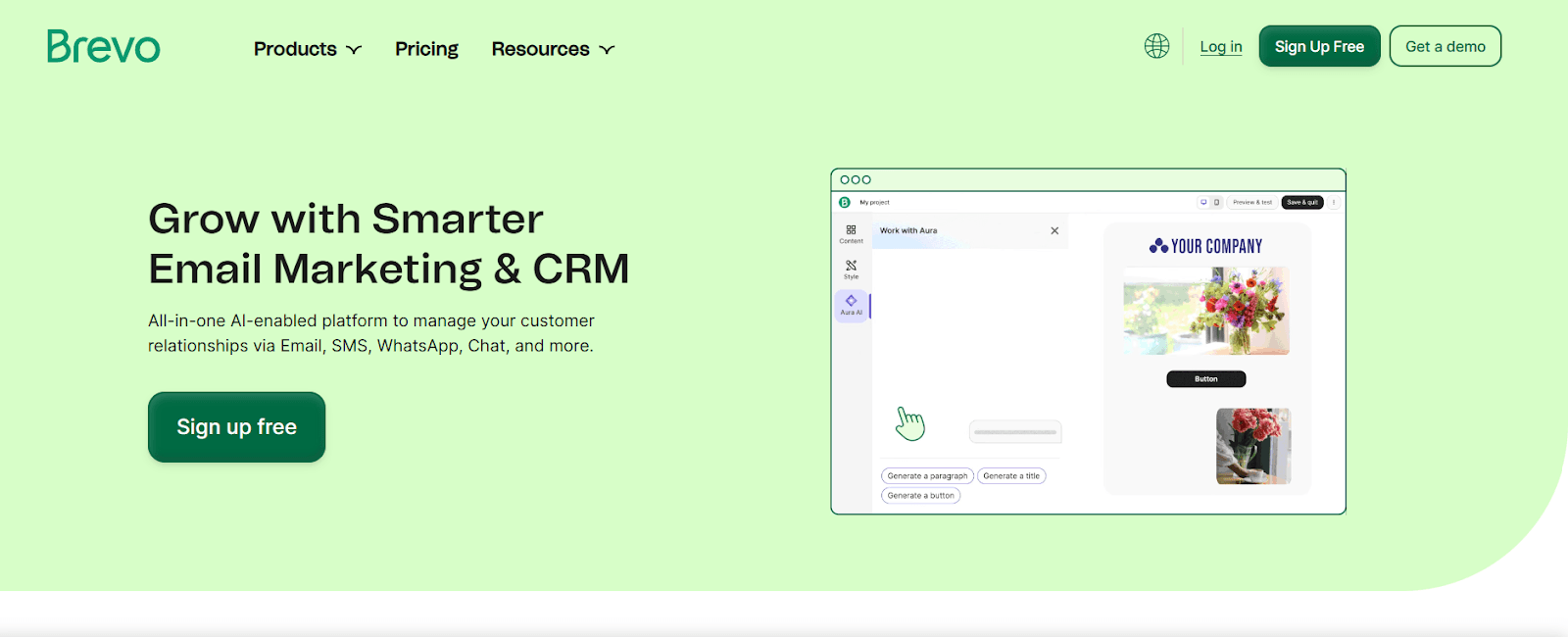Click the Brevo logo

click(103, 46)
